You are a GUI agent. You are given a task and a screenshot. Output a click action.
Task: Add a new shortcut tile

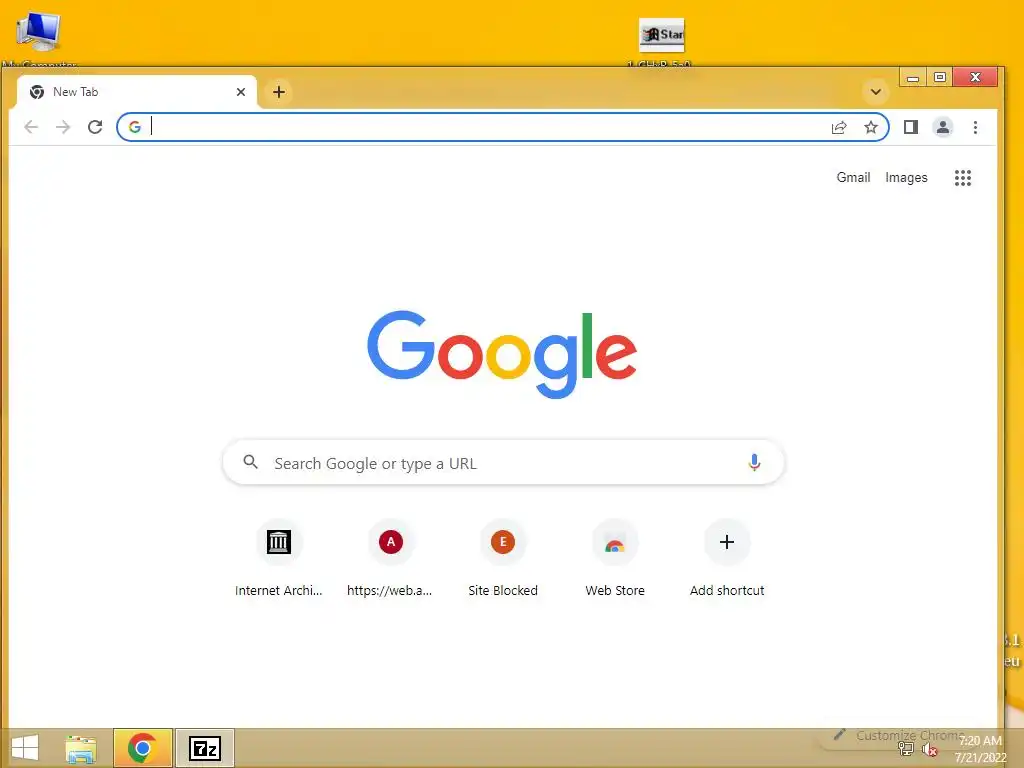[727, 558]
